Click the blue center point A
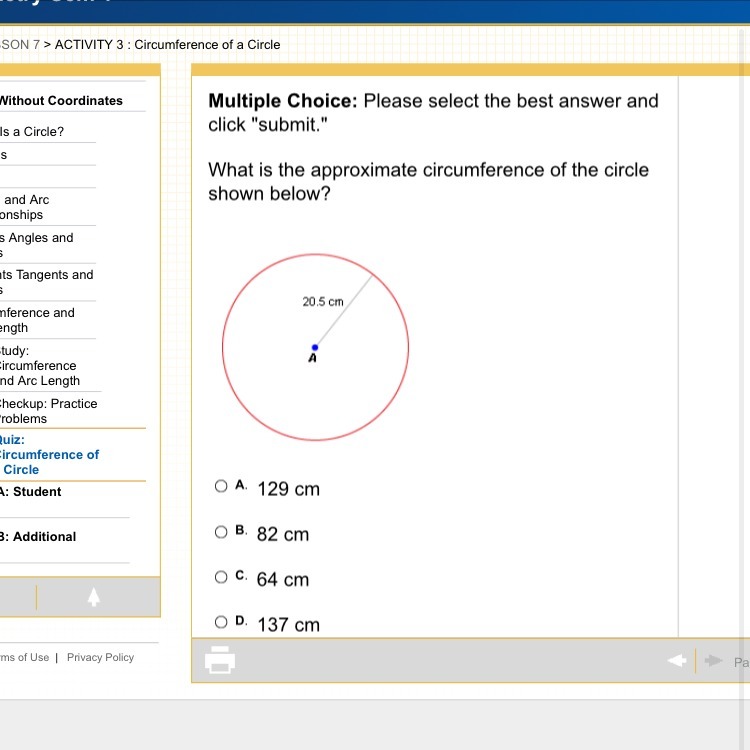The width and height of the screenshot is (750, 750). click(315, 347)
